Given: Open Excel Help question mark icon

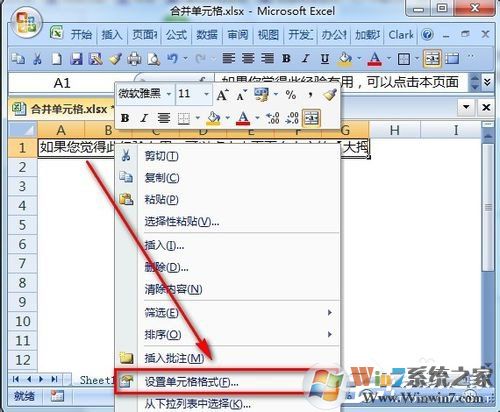Looking at the screenshot, I should 427,34.
